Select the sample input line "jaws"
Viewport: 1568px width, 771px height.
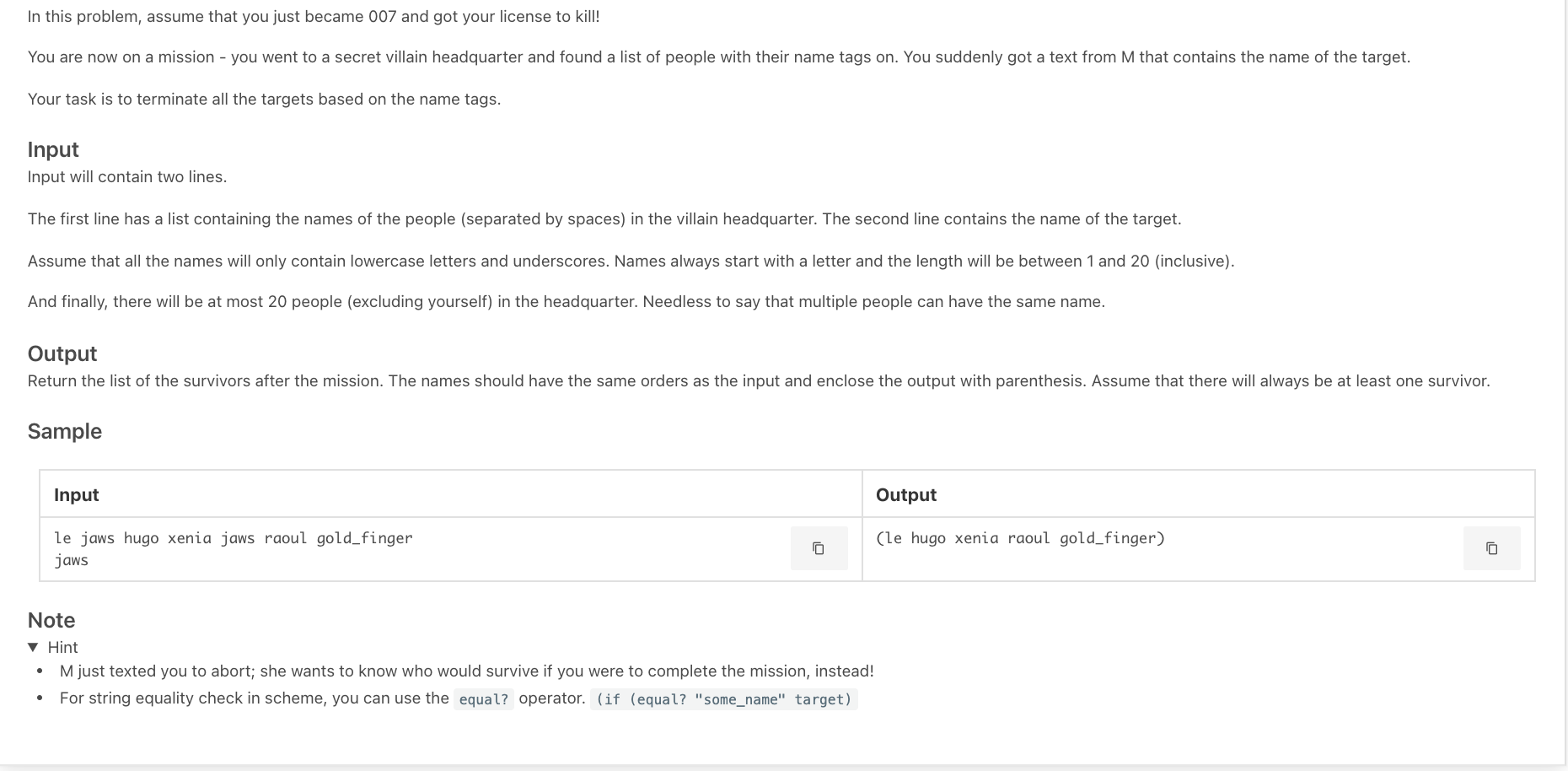click(71, 559)
